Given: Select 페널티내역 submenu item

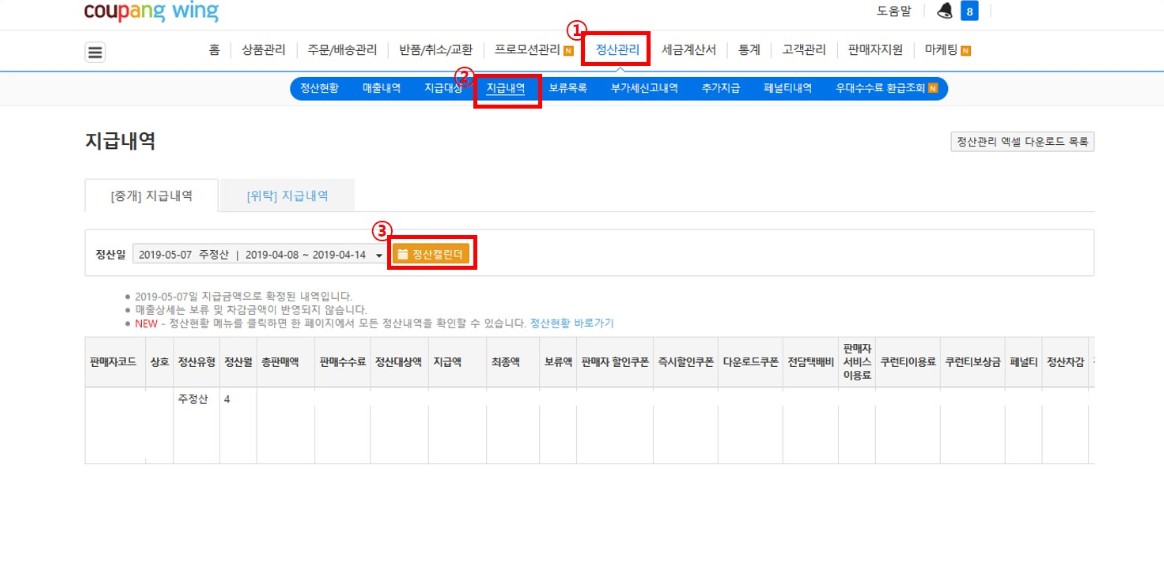Looking at the screenshot, I should pos(787,88).
